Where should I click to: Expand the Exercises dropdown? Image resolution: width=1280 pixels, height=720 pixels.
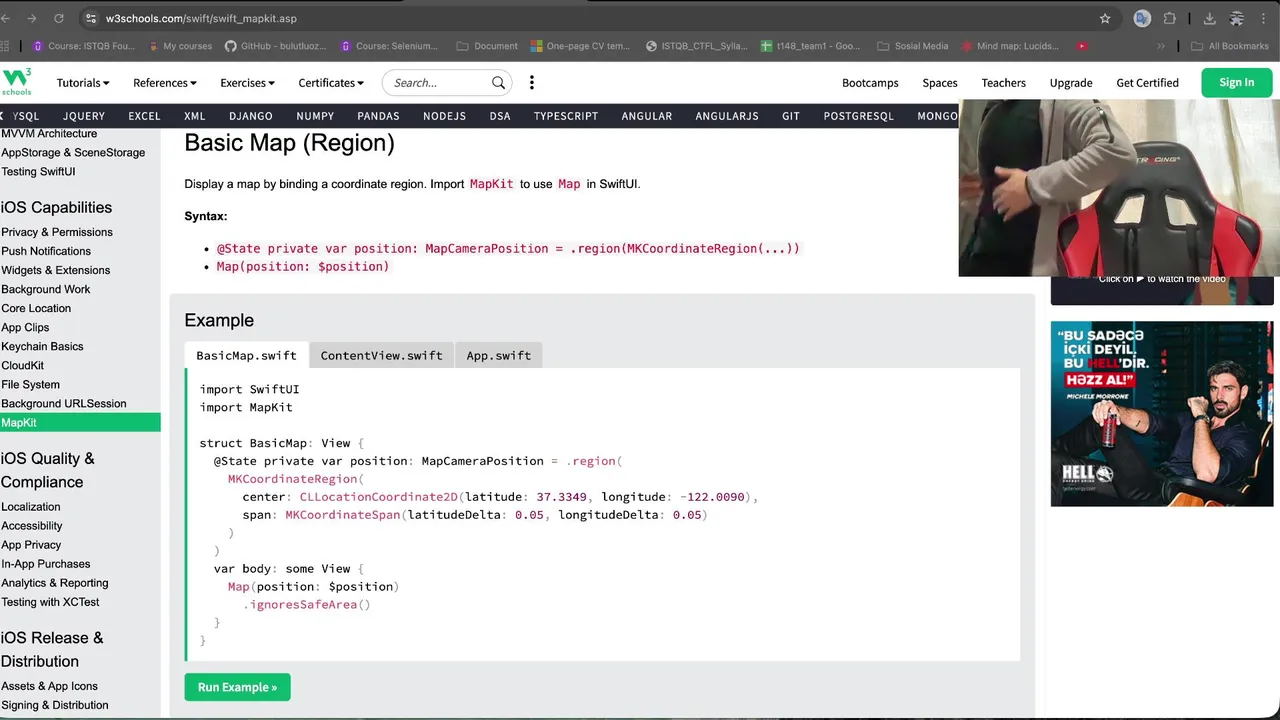coord(247,83)
